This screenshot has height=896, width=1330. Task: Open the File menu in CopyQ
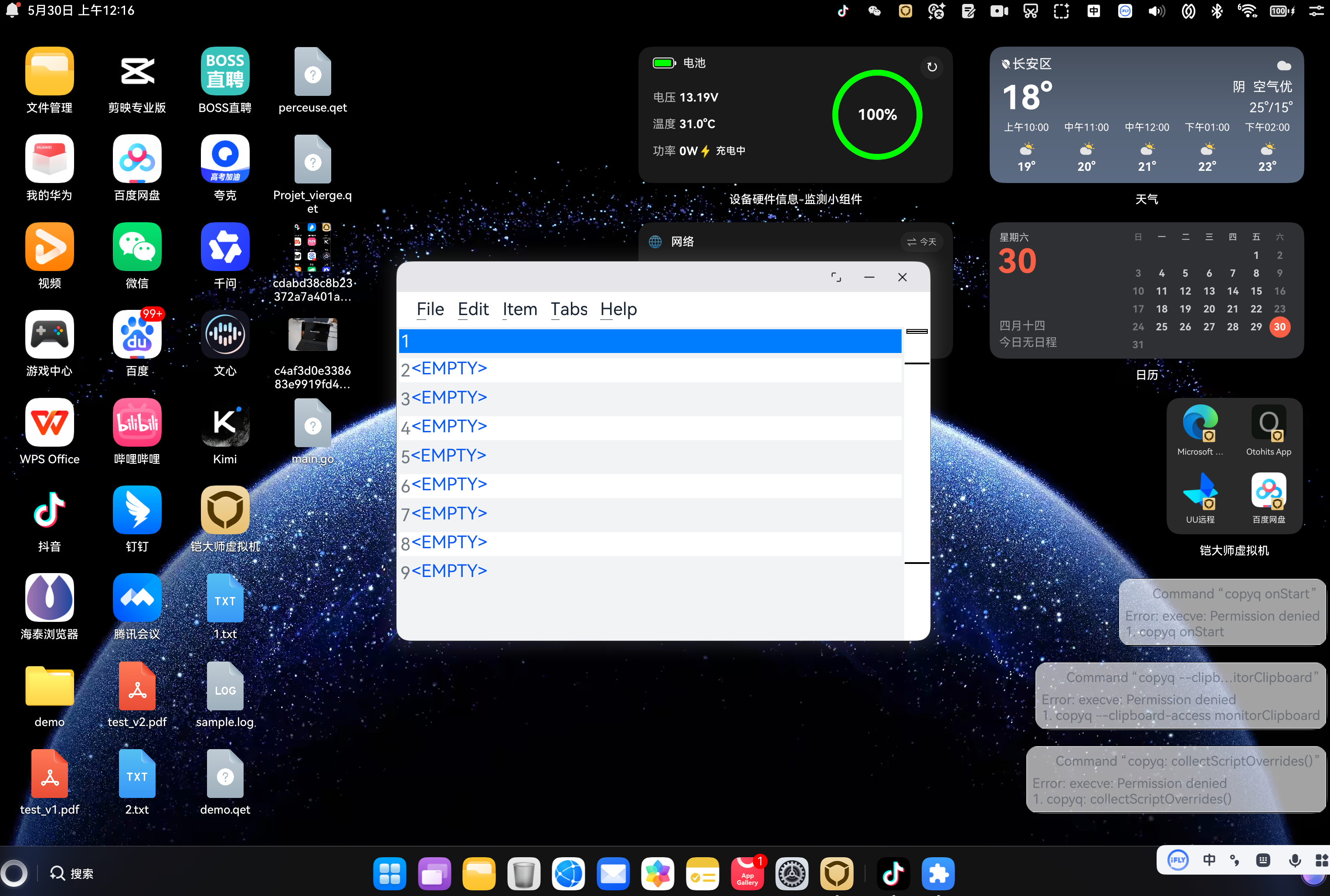point(430,309)
